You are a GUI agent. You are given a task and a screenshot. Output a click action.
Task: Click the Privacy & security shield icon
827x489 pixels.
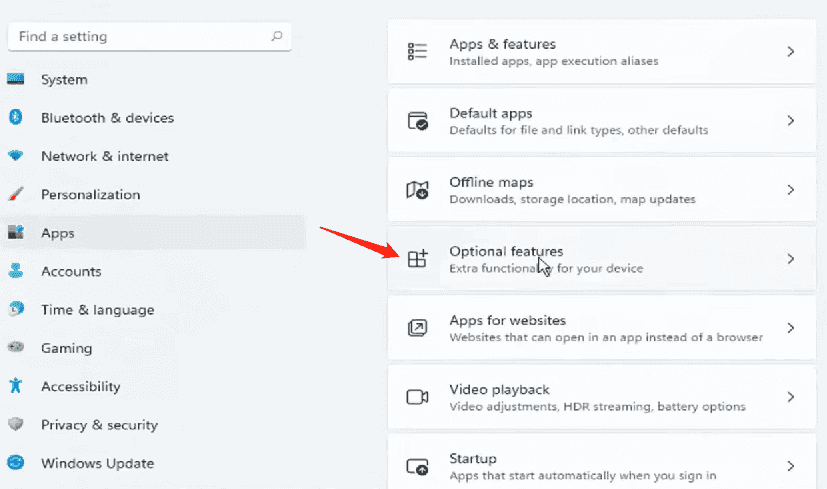coord(16,424)
